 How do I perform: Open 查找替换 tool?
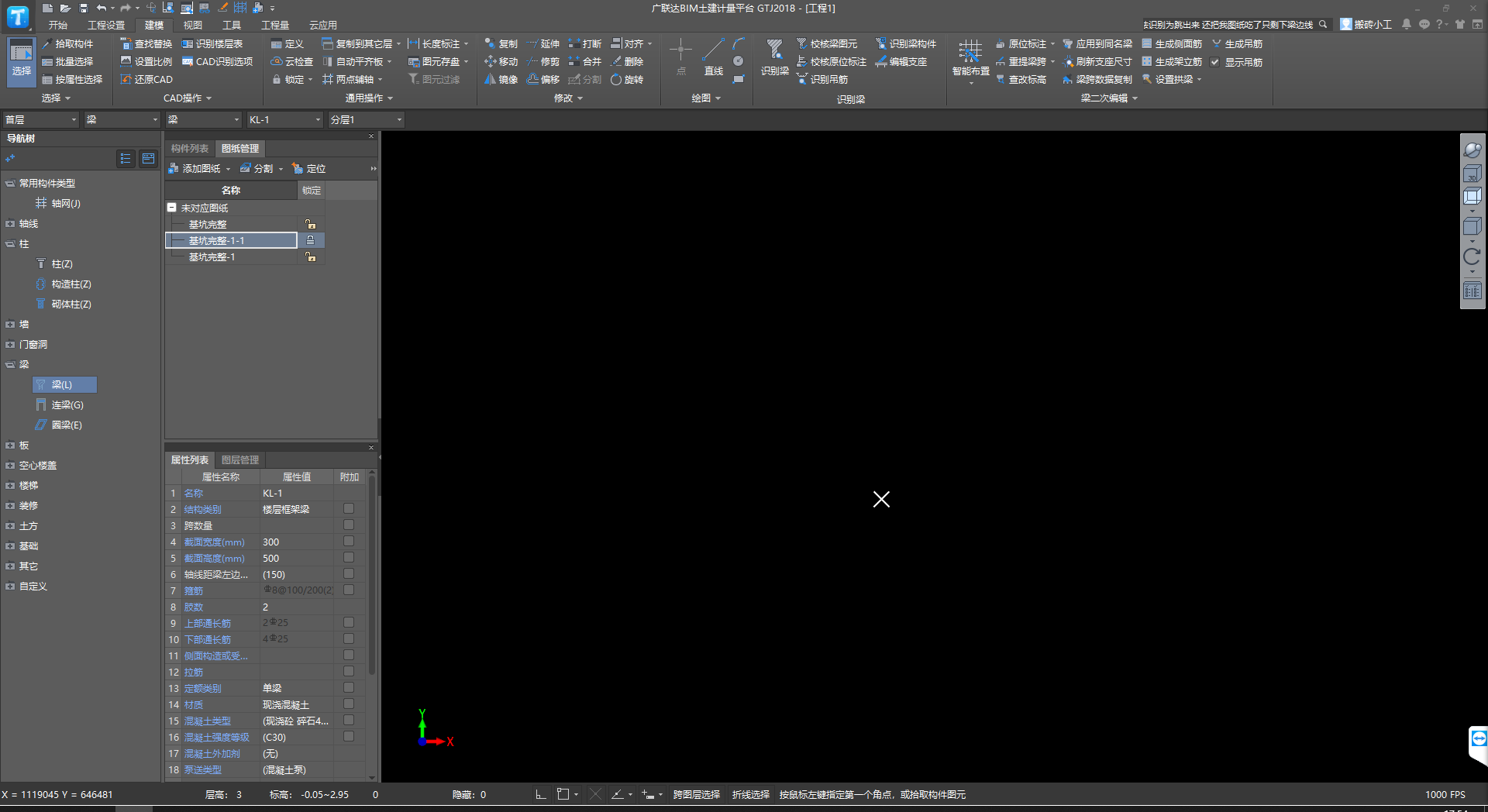point(146,44)
